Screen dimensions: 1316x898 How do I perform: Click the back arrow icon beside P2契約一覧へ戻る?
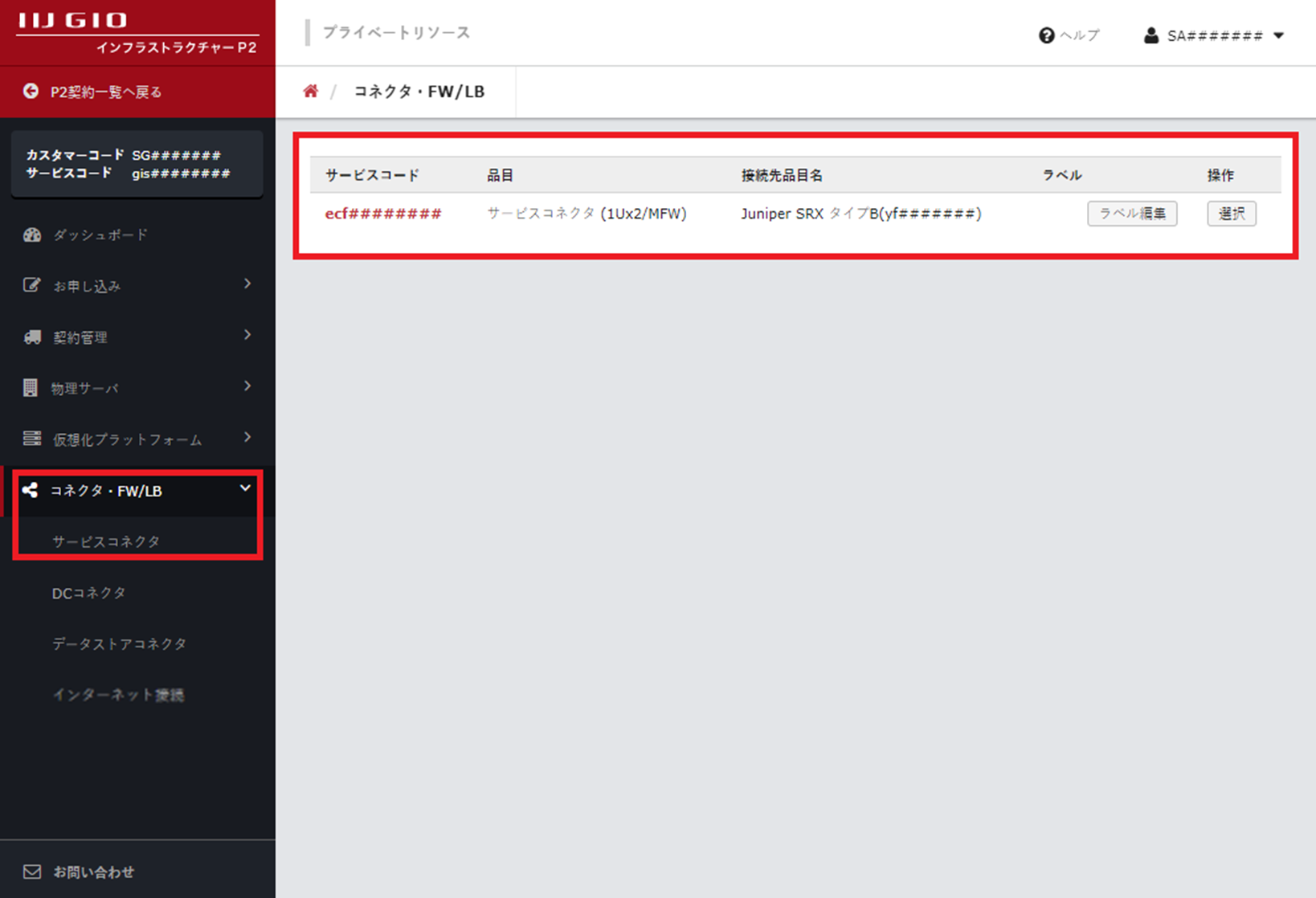coord(31,91)
